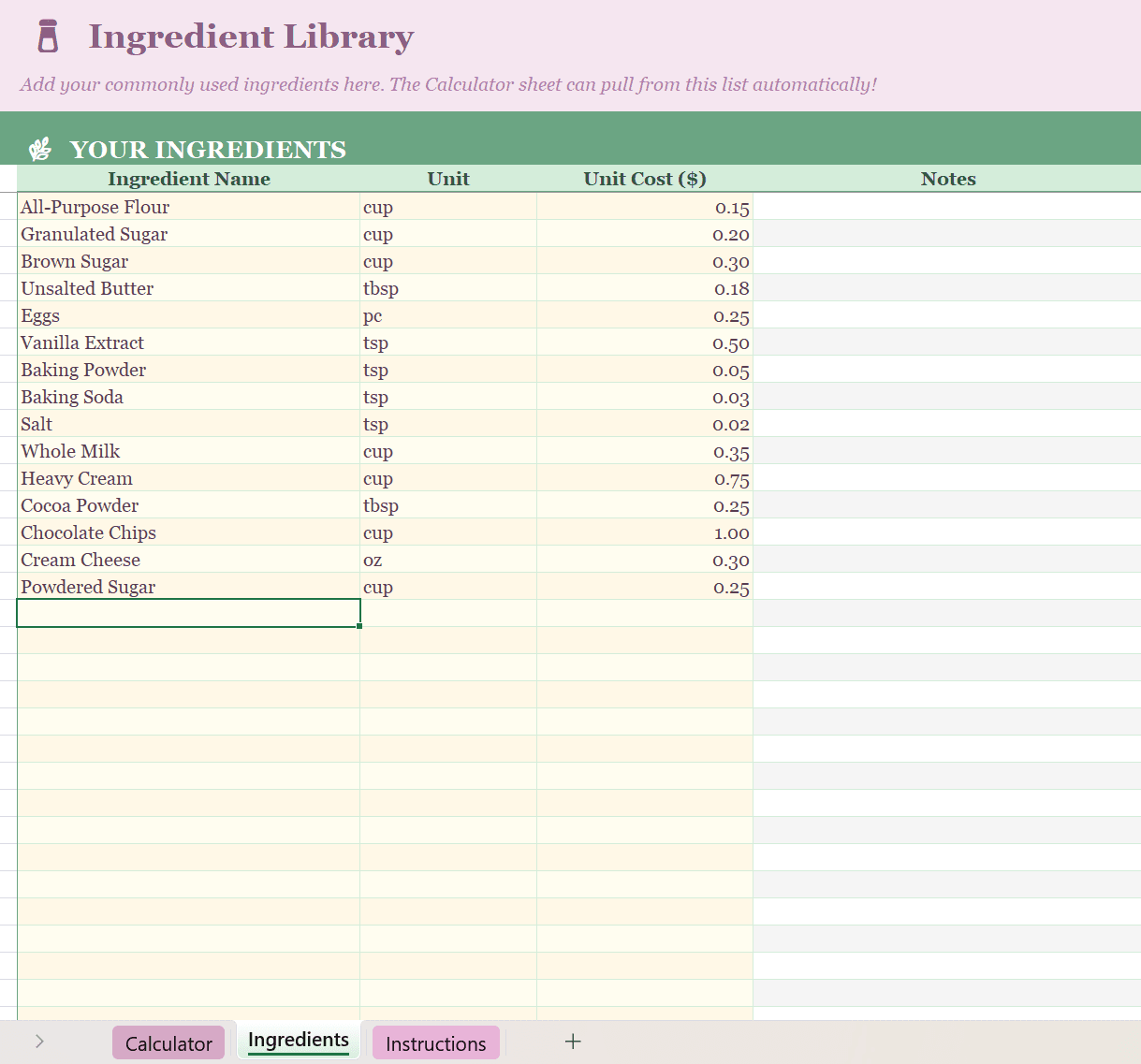
Task: Select the Eggs ingredient cell
Action: [x=189, y=315]
